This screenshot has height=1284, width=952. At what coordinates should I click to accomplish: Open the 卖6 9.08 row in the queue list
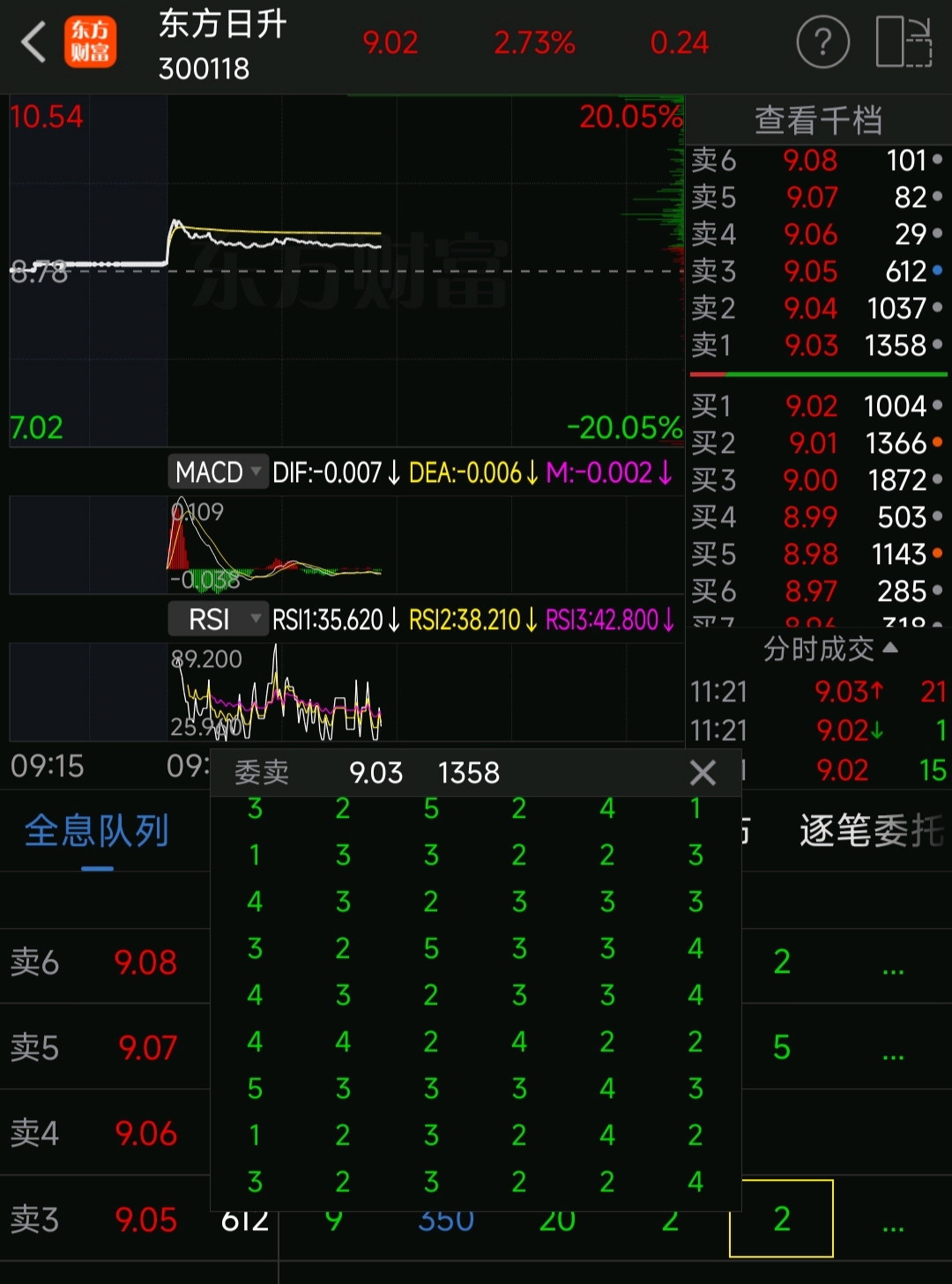(104, 962)
